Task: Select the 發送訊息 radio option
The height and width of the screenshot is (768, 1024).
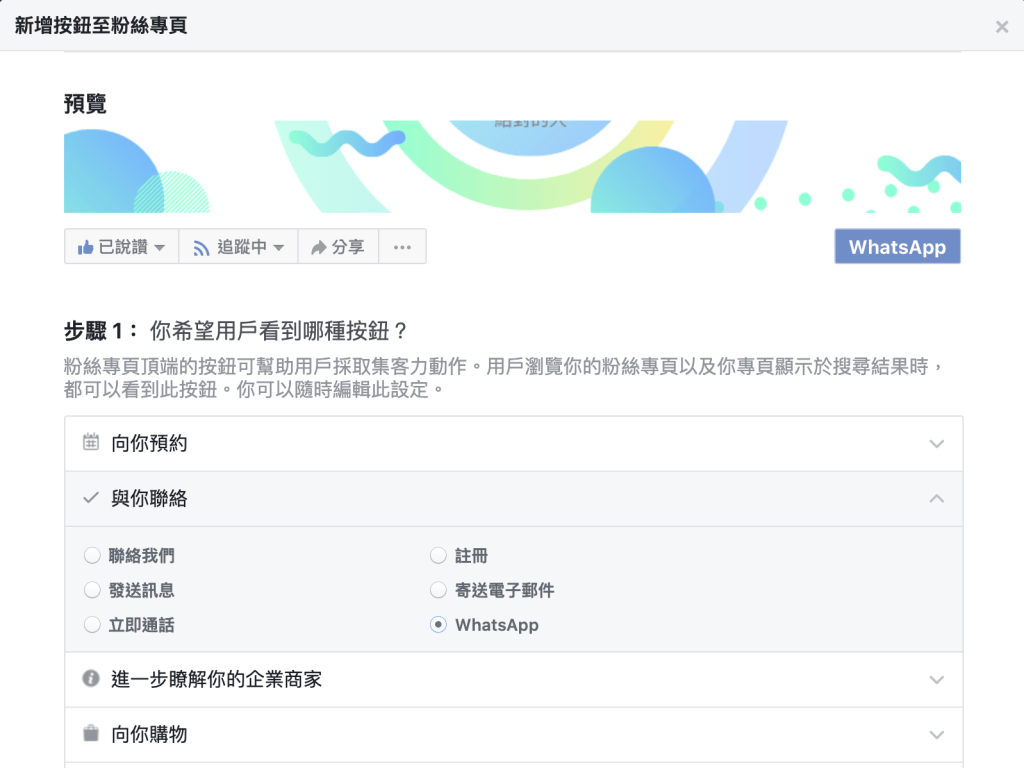Action: [x=93, y=590]
